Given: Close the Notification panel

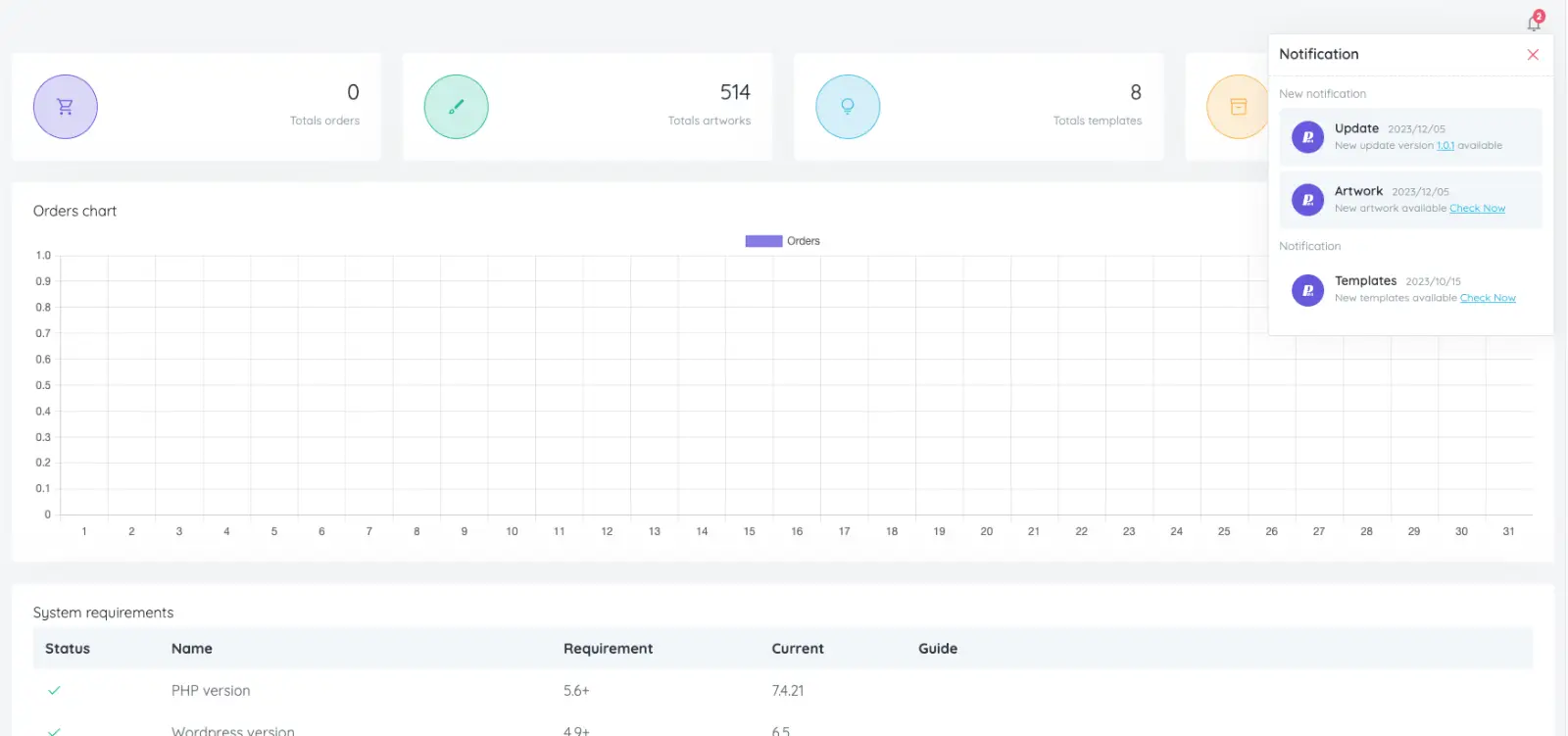Looking at the screenshot, I should point(1533,55).
